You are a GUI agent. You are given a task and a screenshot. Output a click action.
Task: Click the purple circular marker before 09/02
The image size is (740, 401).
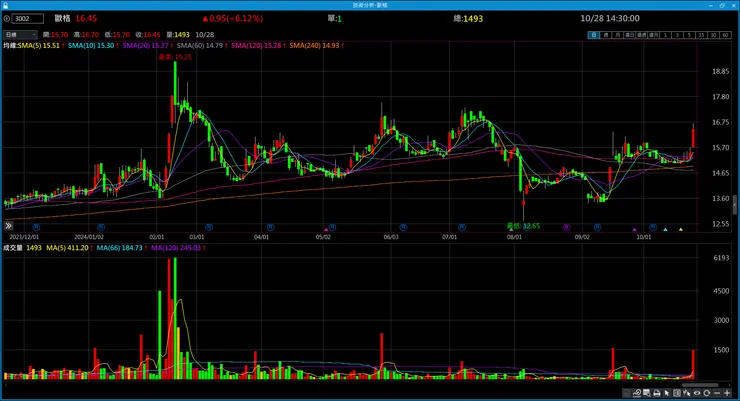566,227
